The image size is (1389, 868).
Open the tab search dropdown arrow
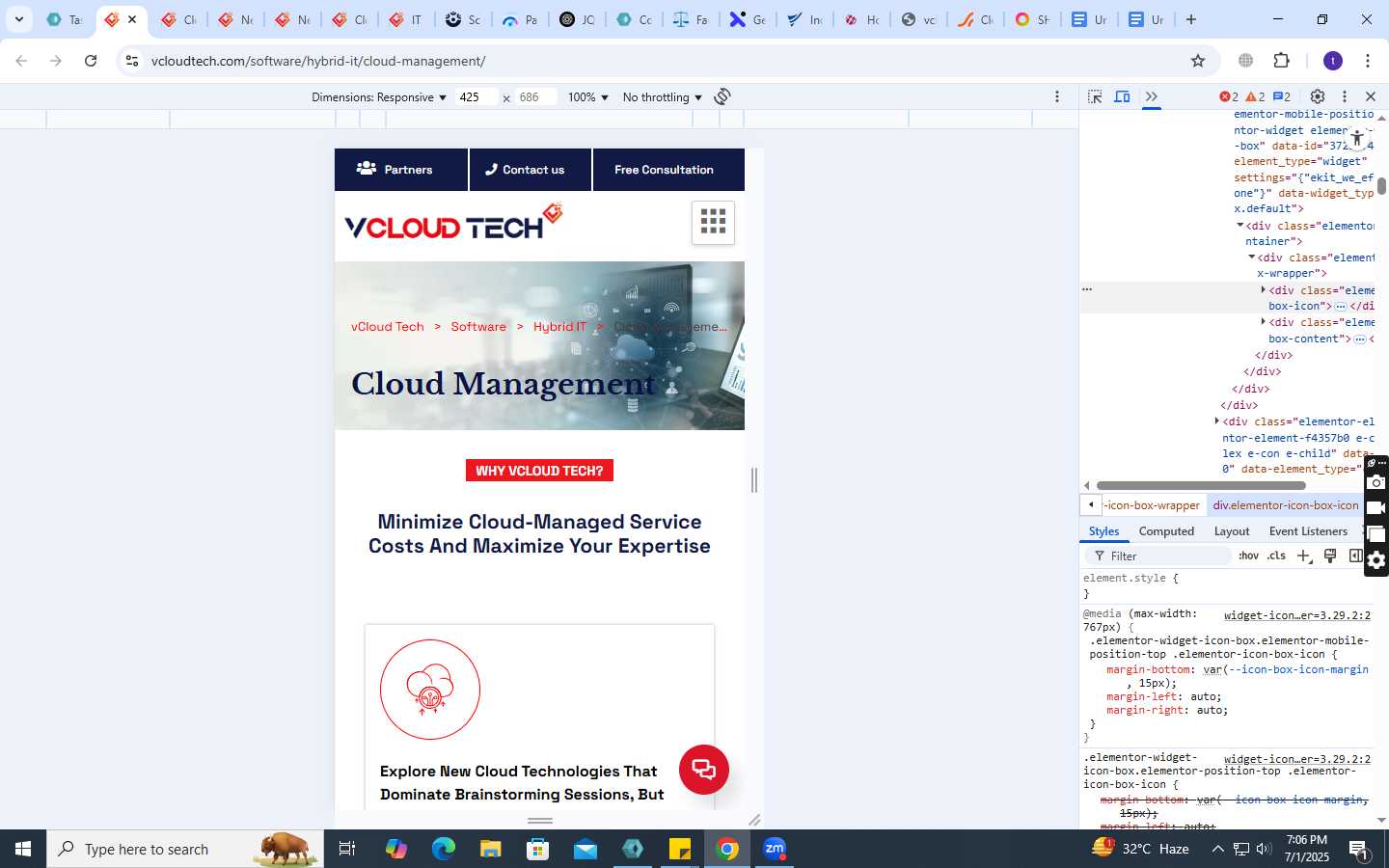click(18, 19)
